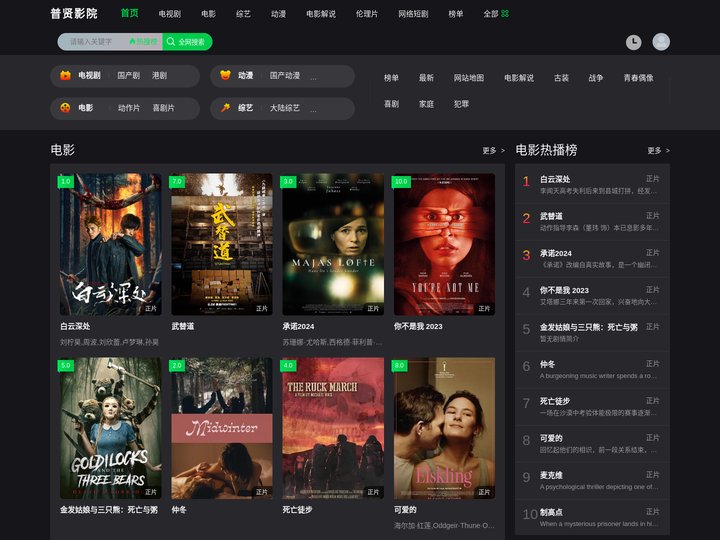Click the 热搜榜 flame label in search box

point(143,42)
